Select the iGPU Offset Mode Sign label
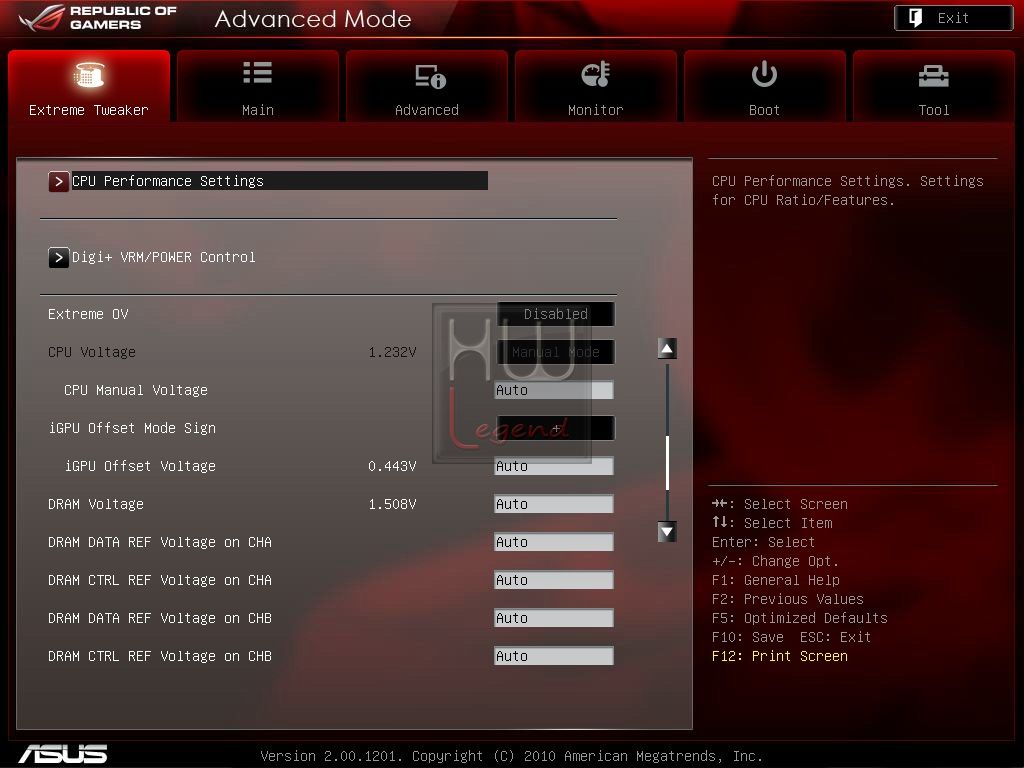Image resolution: width=1024 pixels, height=768 pixels. tap(132, 428)
